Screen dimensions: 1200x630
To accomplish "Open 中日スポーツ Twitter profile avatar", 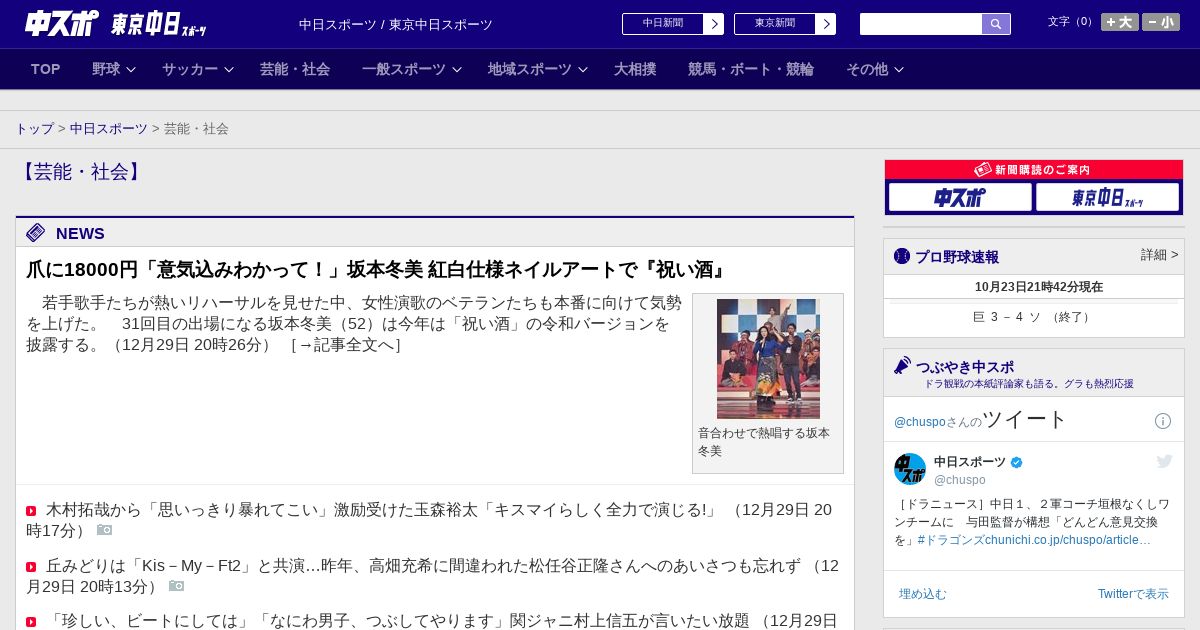I will [910, 469].
